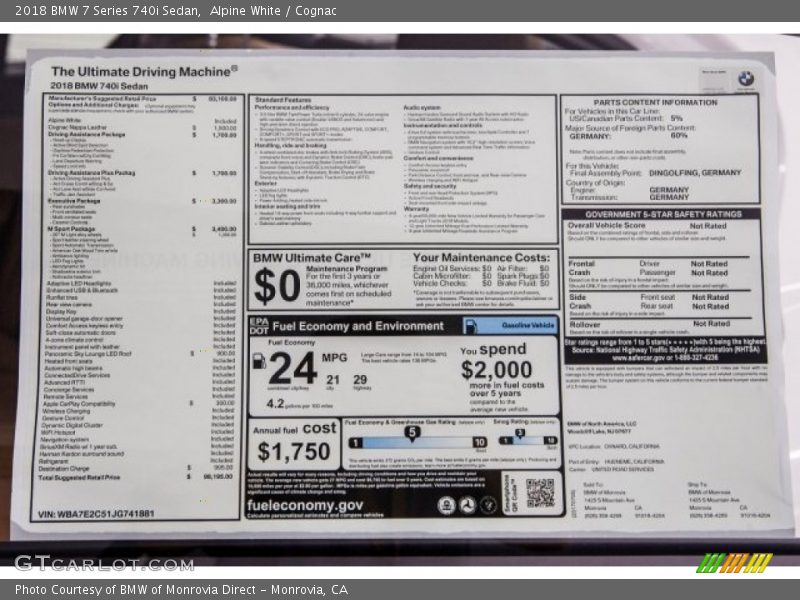Click the colored stripes logo in the bottom corner

coord(734,563)
